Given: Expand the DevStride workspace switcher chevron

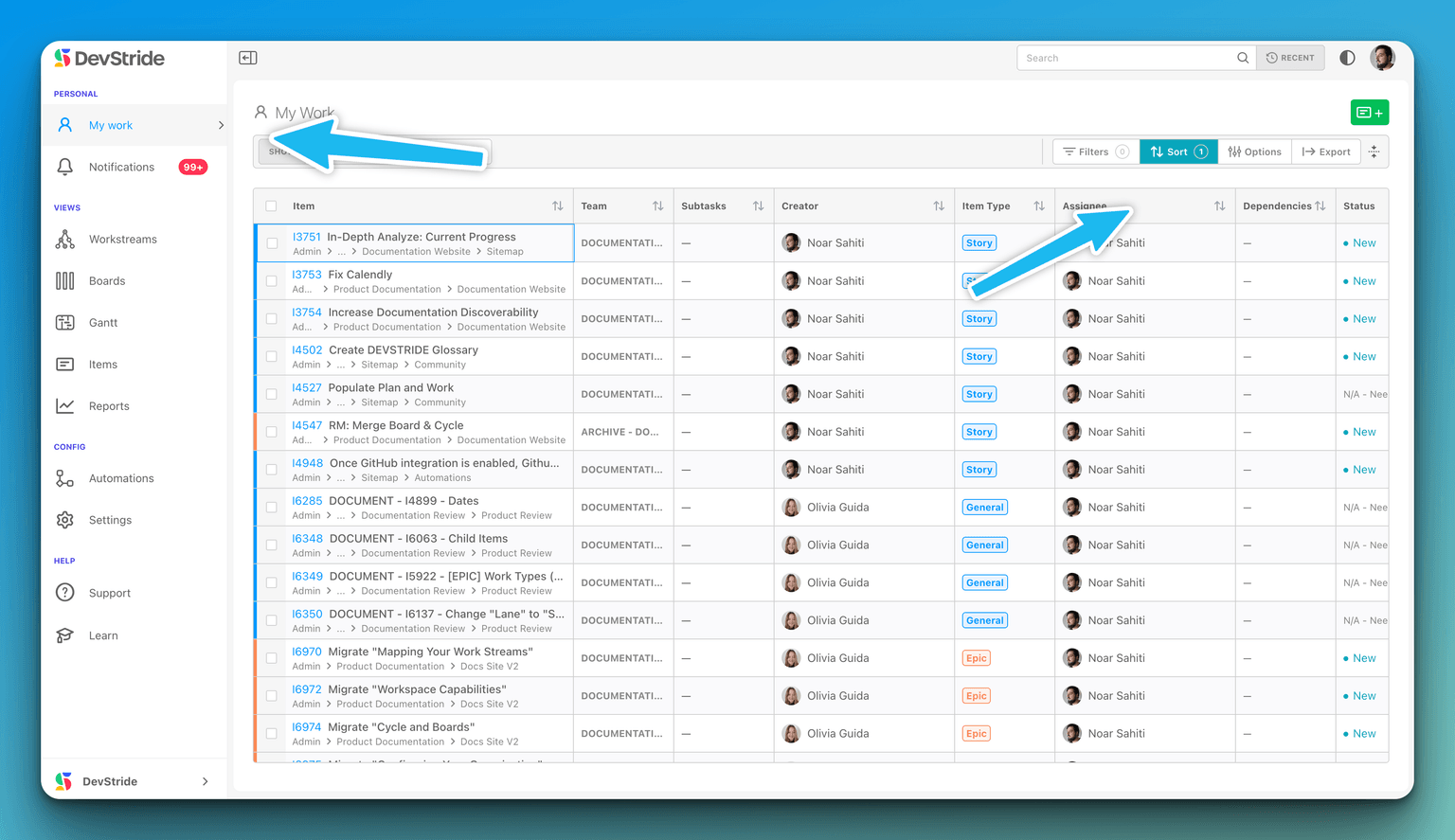Looking at the screenshot, I should 206,781.
